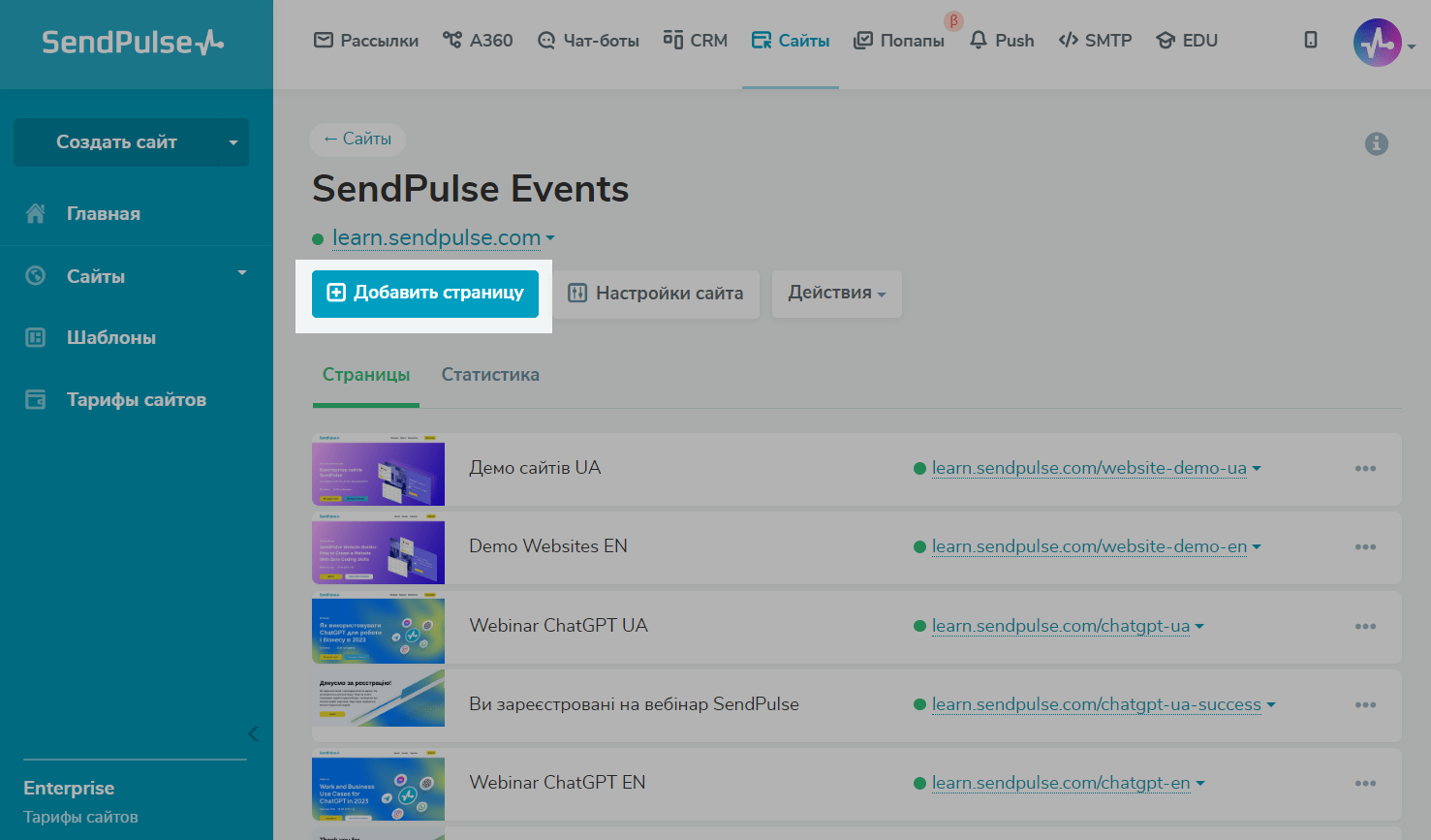The height and width of the screenshot is (840, 1431).
Task: Select the Webinar ChatGPT UA page title
Action: point(558,626)
